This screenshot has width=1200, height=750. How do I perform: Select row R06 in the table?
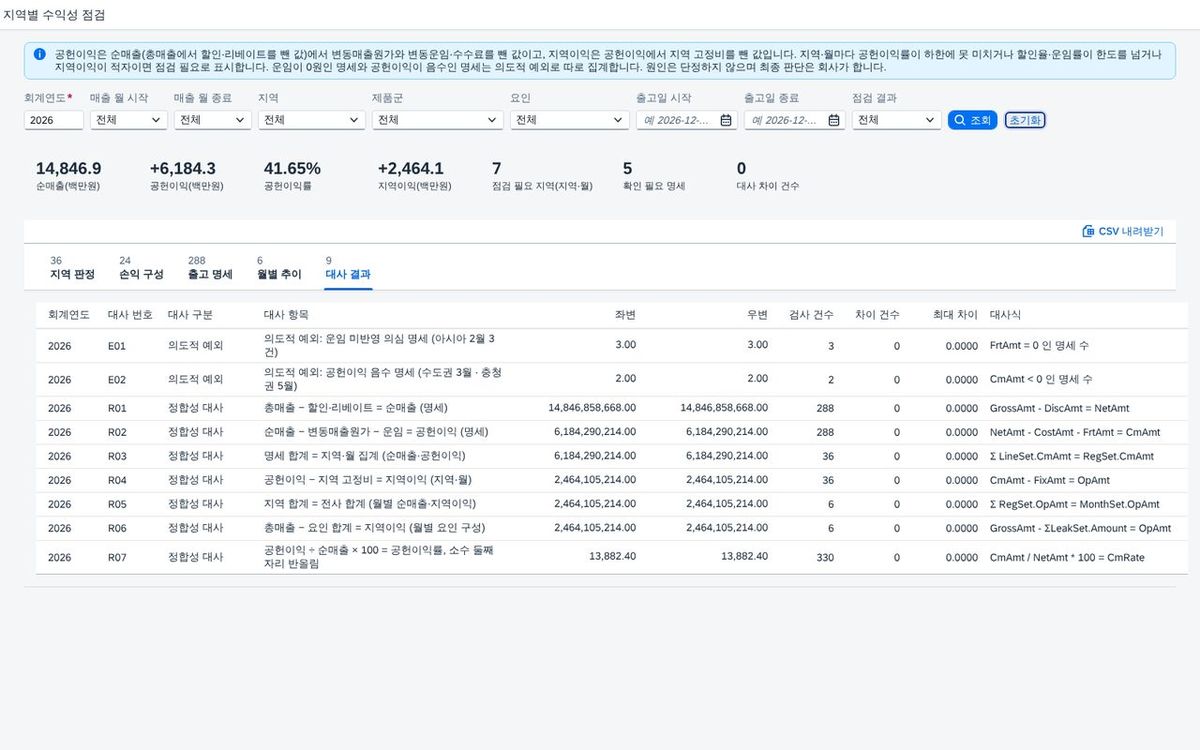pyautogui.click(x=612, y=528)
